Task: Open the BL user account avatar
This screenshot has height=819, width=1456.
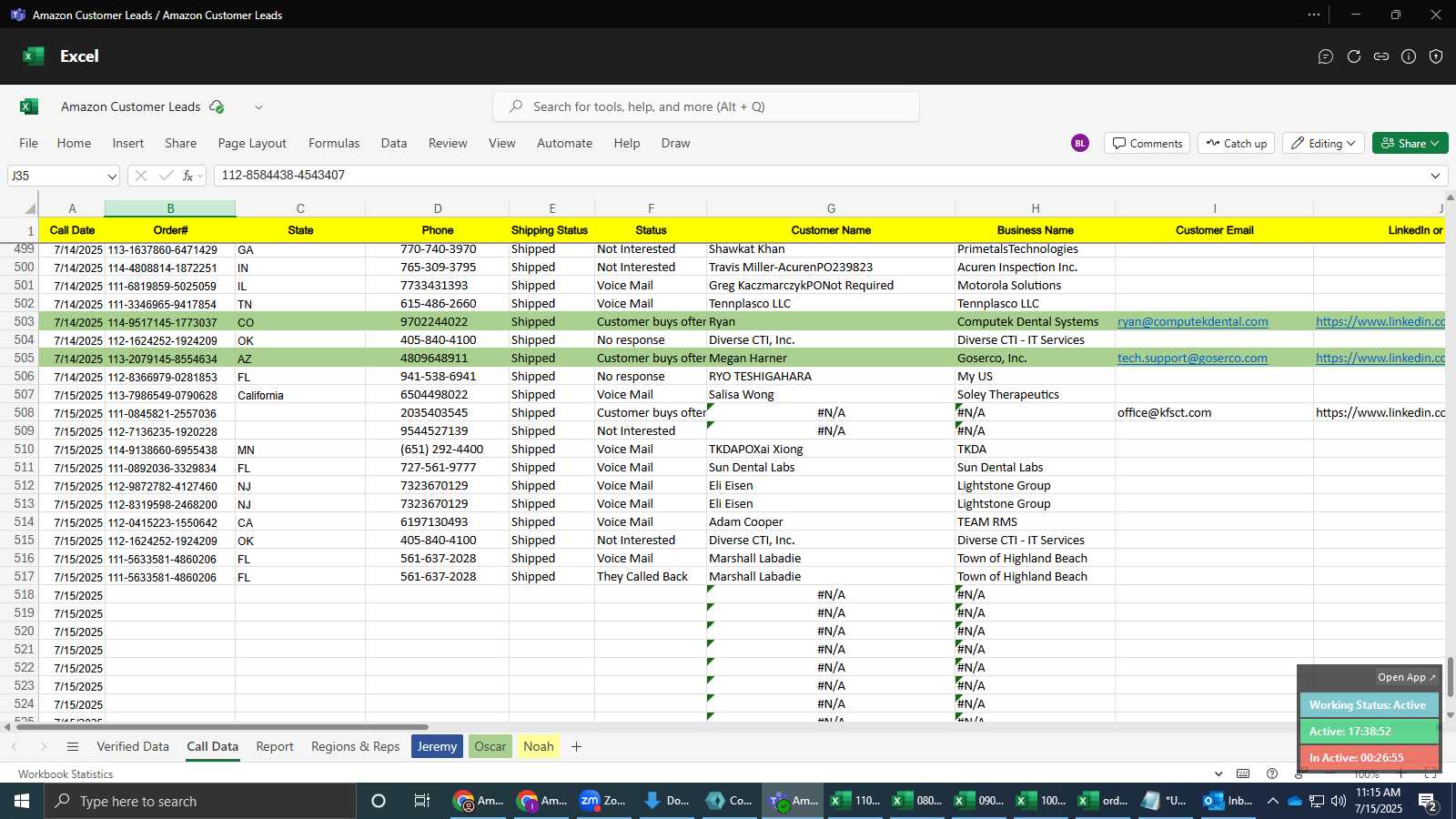Action: click(x=1080, y=143)
